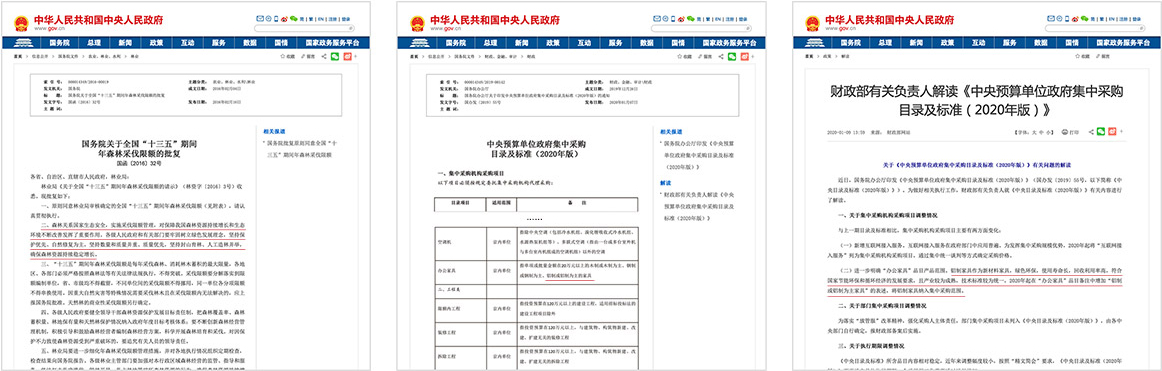Image resolution: width=1162 pixels, height=371 pixels.
Task: Click the search magnifier in the forest-quota page search box
Action: (x=351, y=28)
